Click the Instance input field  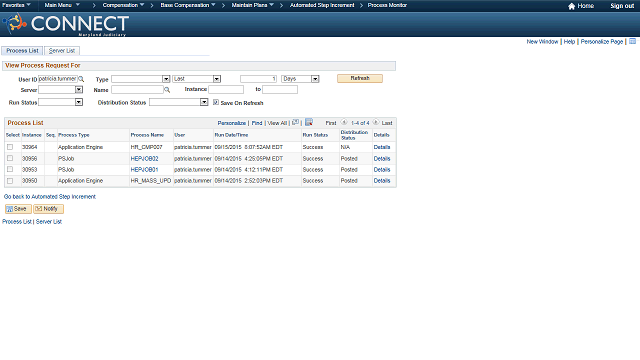point(226,89)
